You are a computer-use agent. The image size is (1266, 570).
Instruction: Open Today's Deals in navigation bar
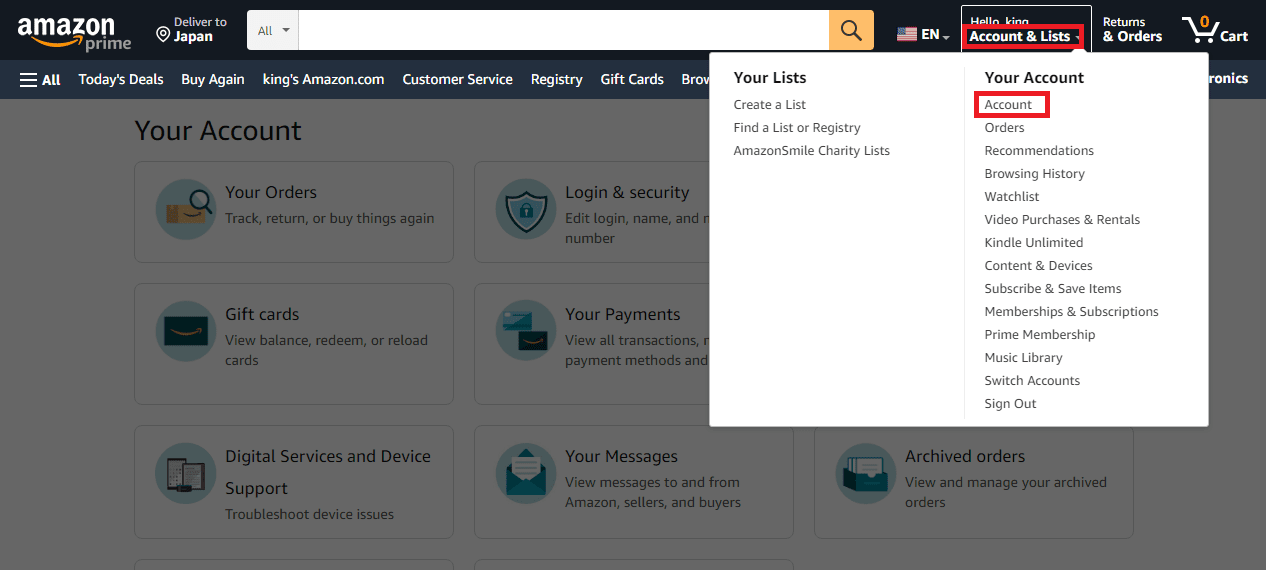point(121,80)
